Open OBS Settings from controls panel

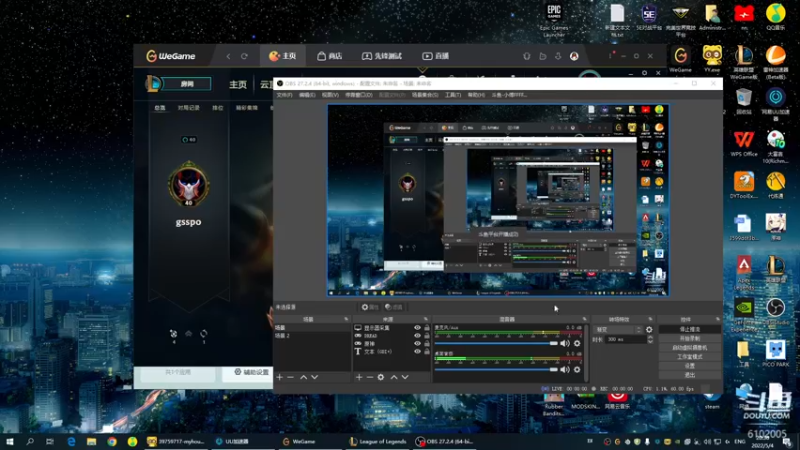click(690, 366)
